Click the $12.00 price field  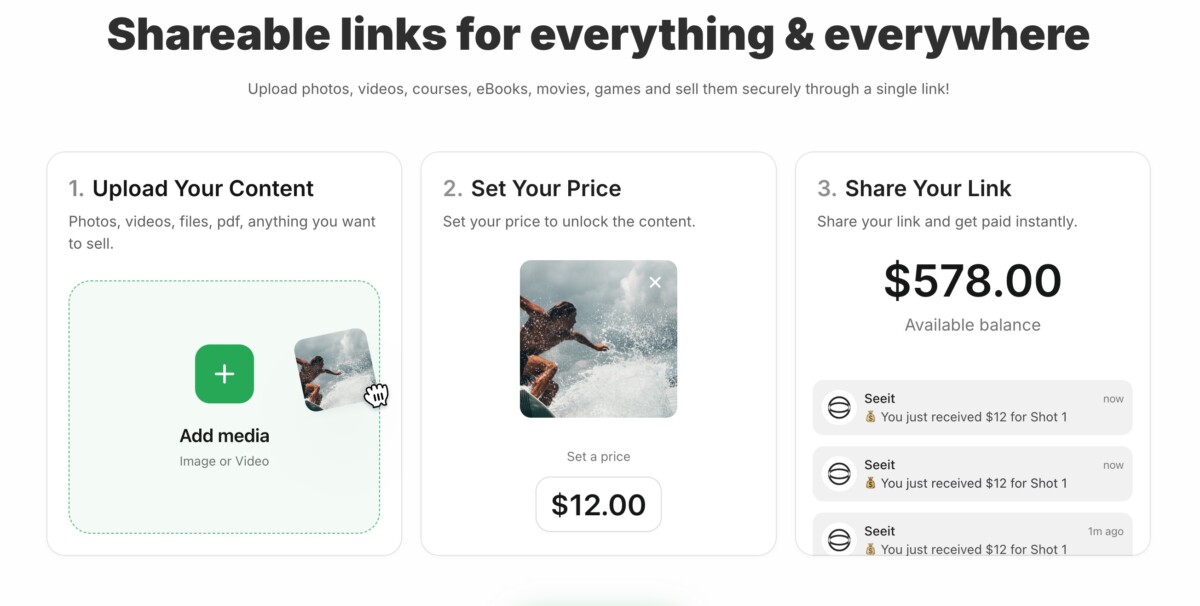[x=598, y=504]
